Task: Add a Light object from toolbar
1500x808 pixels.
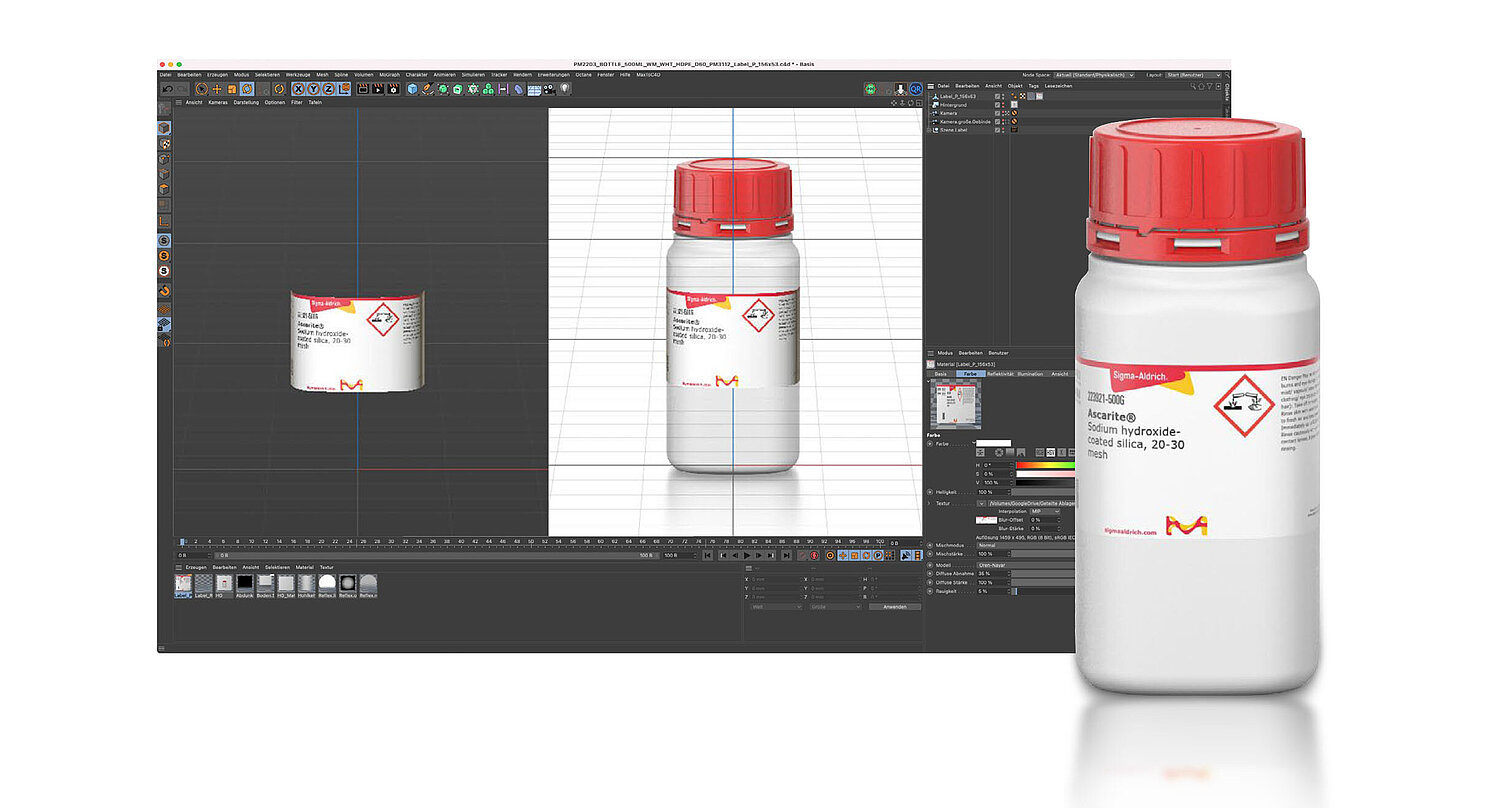Action: pyautogui.click(x=565, y=89)
